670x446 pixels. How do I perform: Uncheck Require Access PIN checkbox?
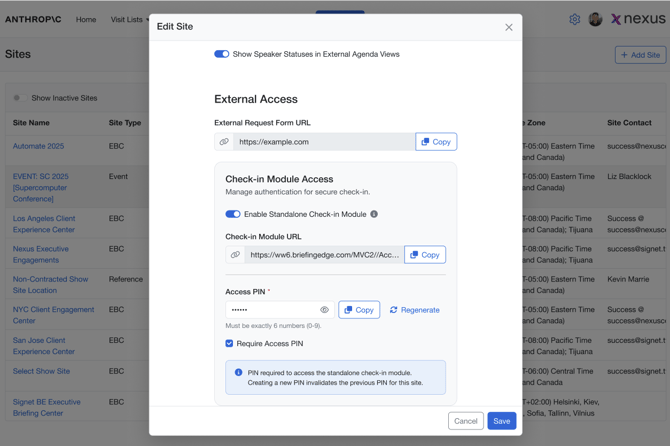click(229, 343)
